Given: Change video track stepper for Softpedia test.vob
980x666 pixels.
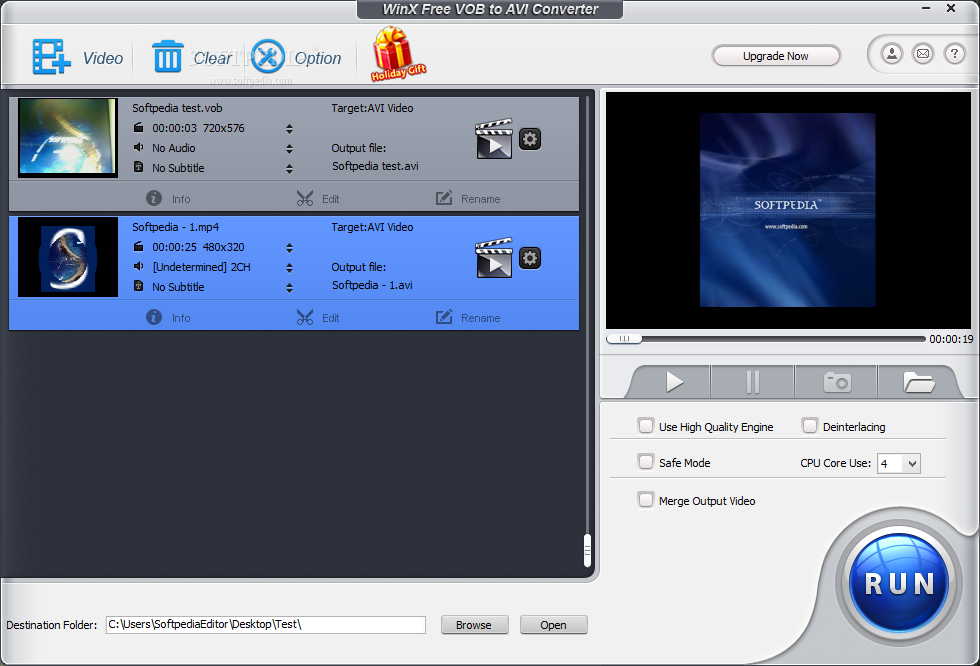Looking at the screenshot, I should click(289, 129).
